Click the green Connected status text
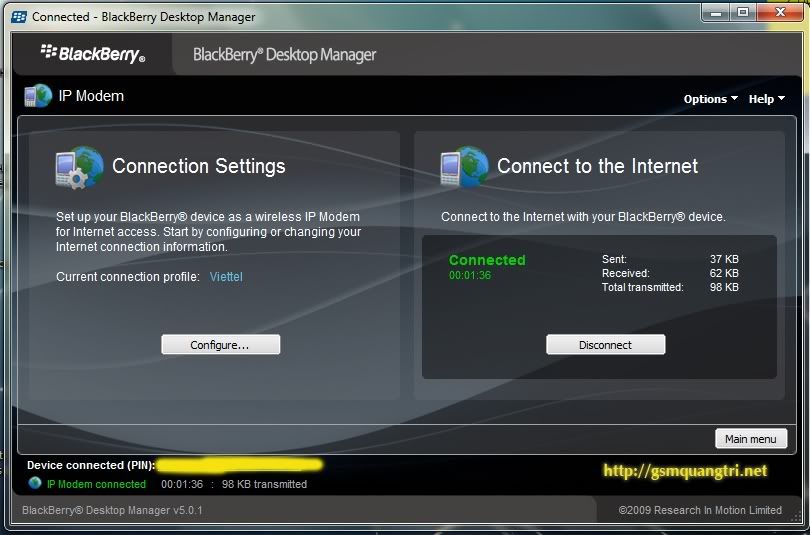This screenshot has width=810, height=535. pyautogui.click(x=487, y=260)
